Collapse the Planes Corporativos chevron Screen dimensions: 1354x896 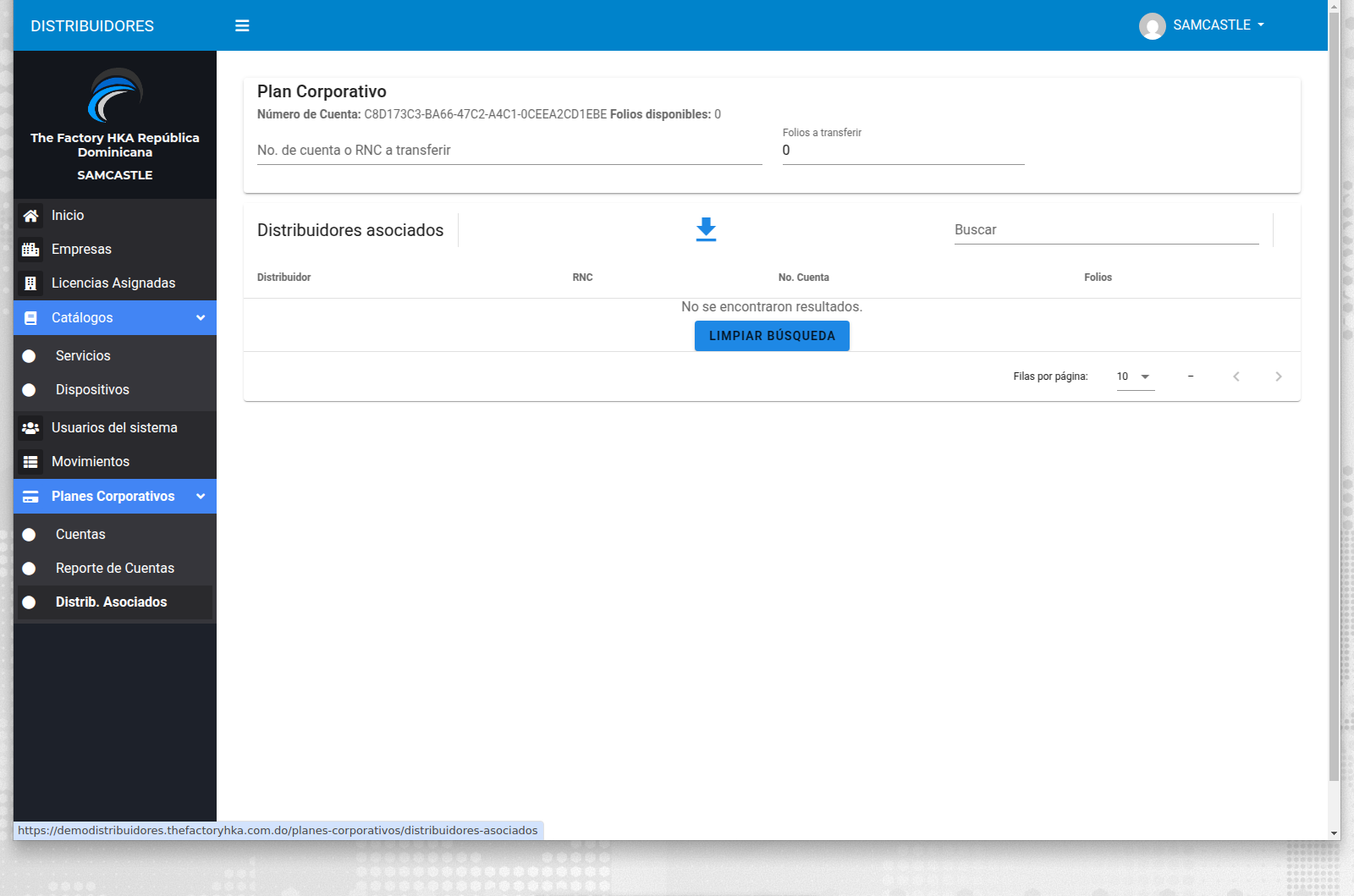[x=201, y=497]
